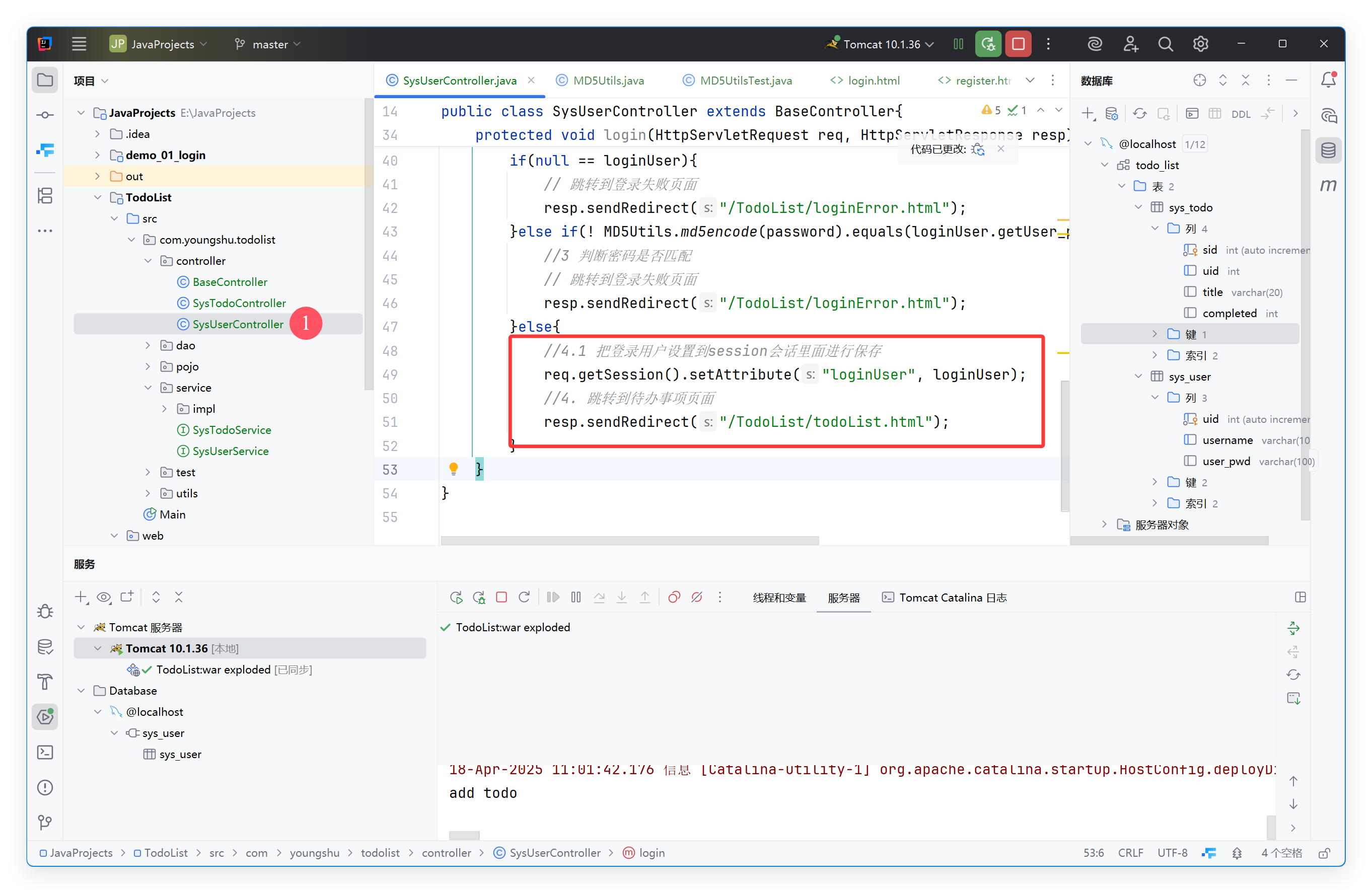Click the intention light bulb on line 53
The image size is (1372, 893).
coord(453,469)
